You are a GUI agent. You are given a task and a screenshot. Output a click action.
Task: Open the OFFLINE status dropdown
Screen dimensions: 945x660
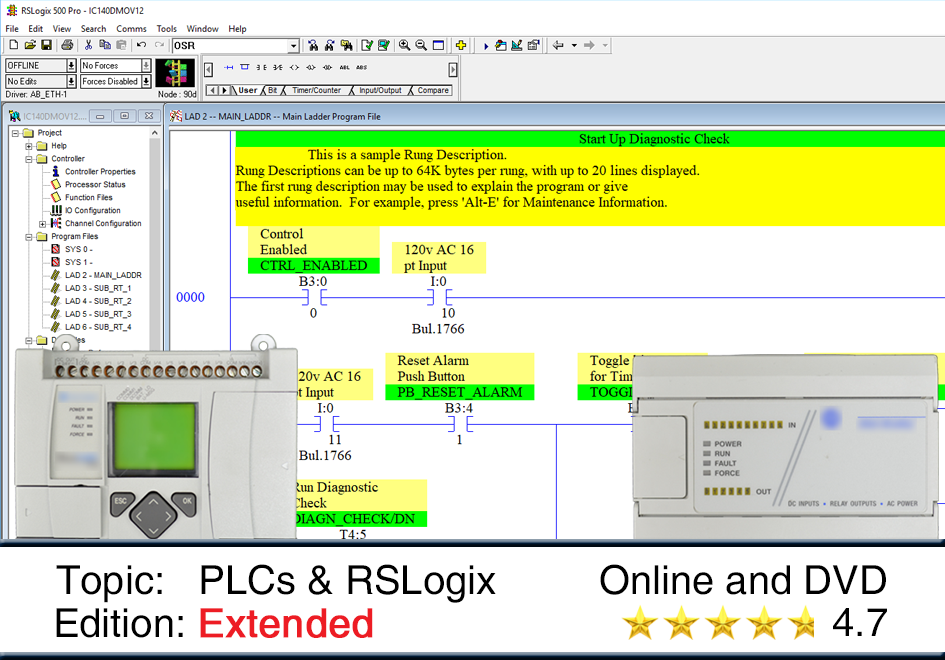(71, 66)
